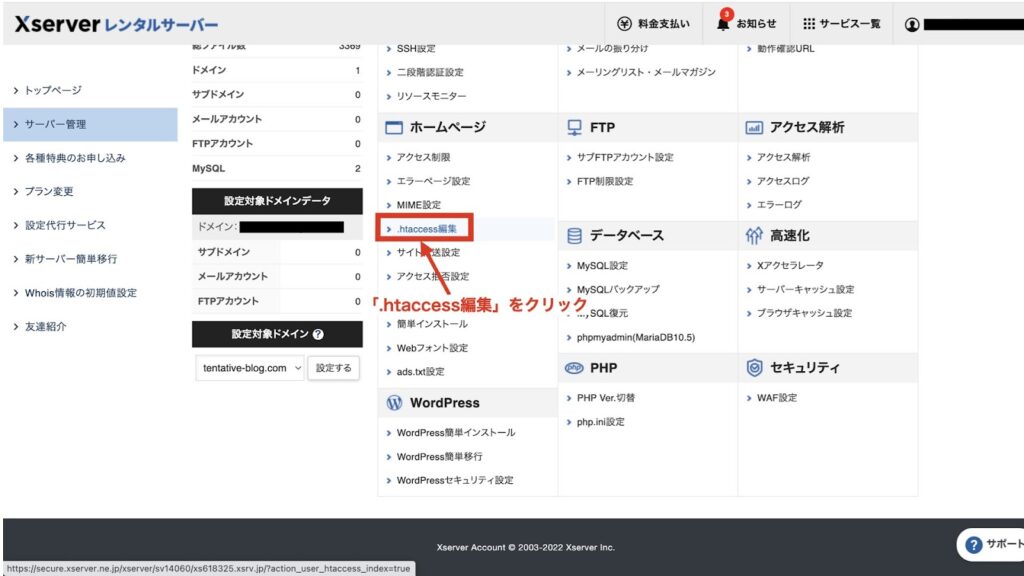Image resolution: width=1024 pixels, height=576 pixels.
Task: Open 新サーバー簡単移行 in sidebar
Action: coord(71,259)
